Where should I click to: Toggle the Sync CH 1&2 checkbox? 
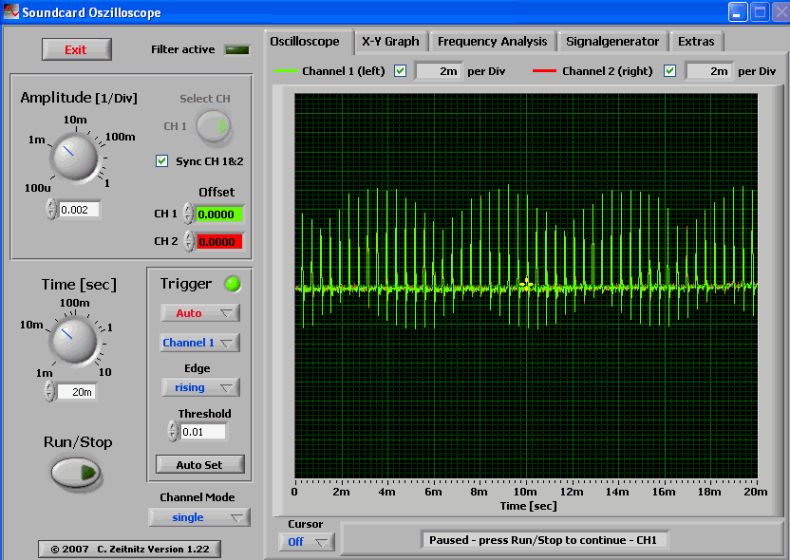click(x=162, y=161)
